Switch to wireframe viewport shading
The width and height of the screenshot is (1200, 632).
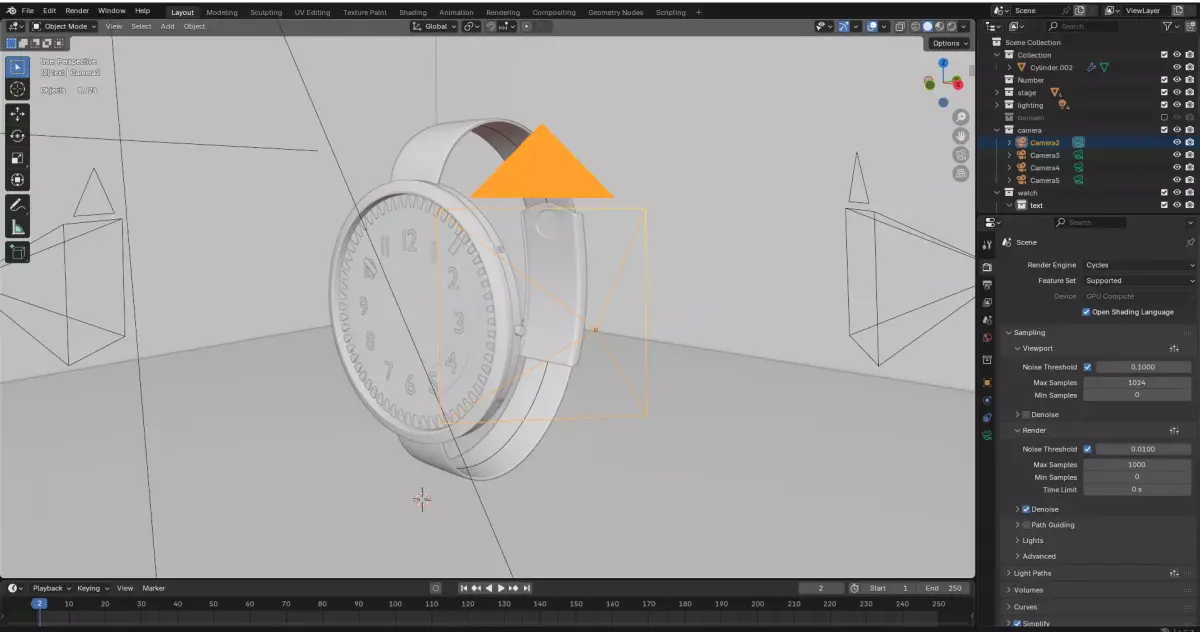click(915, 26)
